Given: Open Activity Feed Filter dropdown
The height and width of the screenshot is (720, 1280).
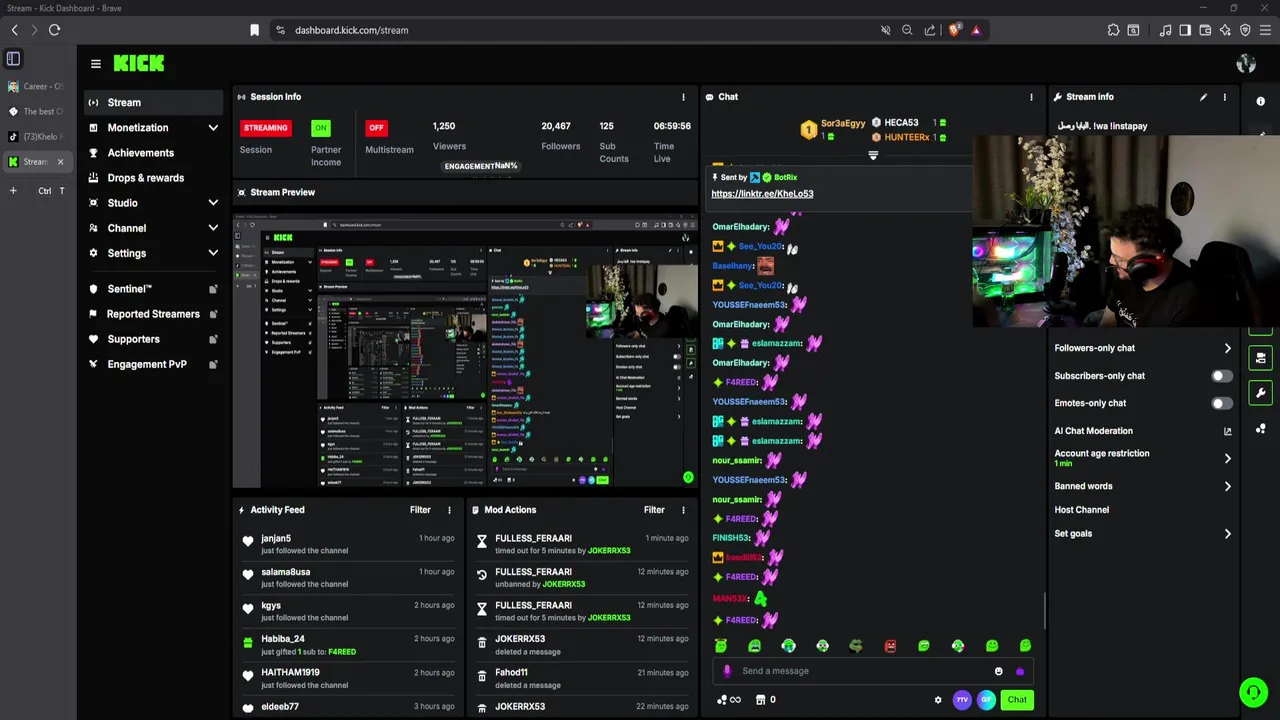Looking at the screenshot, I should pyautogui.click(x=420, y=510).
